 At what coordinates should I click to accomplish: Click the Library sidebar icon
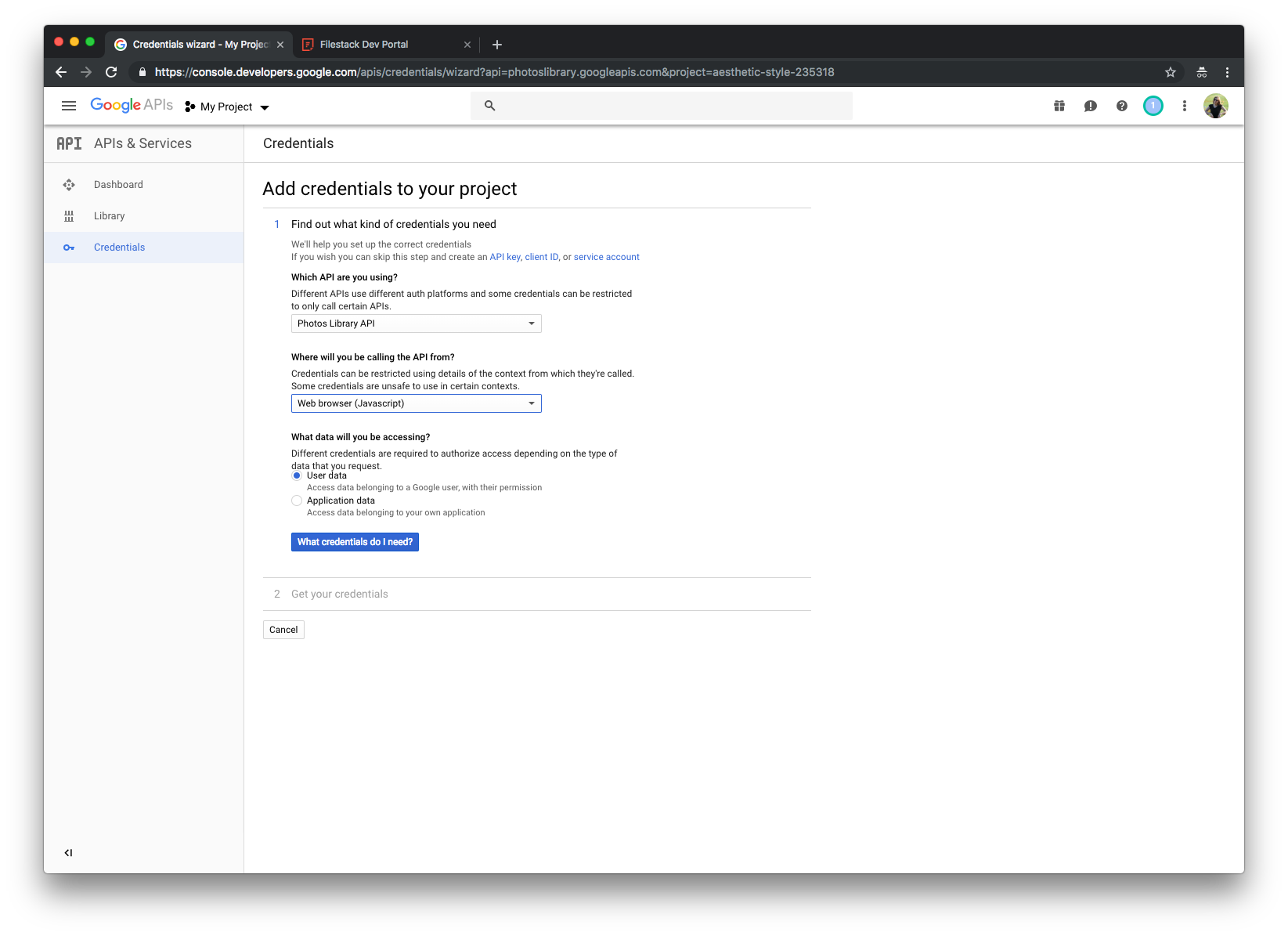69,216
